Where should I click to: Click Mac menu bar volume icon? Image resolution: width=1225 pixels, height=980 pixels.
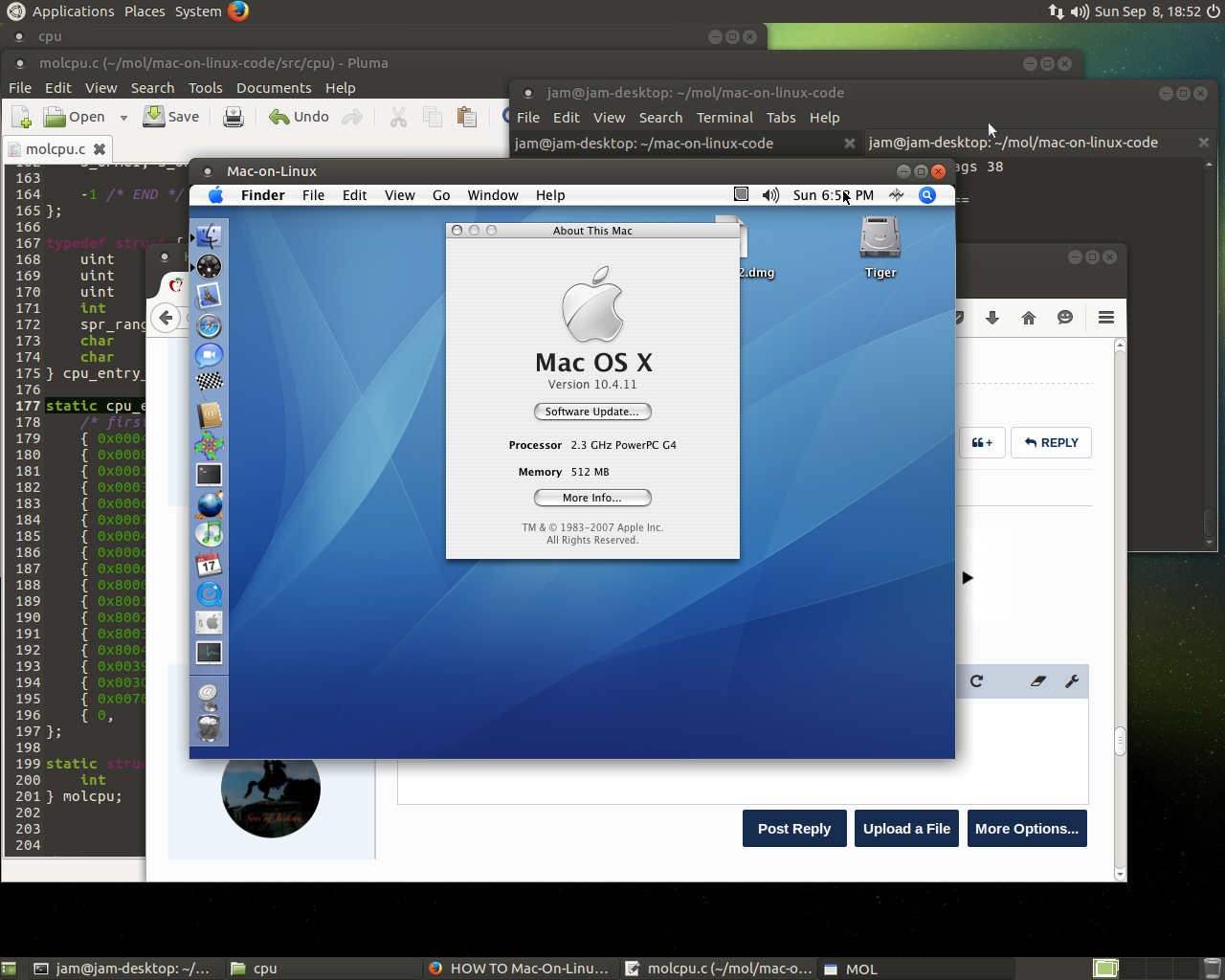[770, 195]
